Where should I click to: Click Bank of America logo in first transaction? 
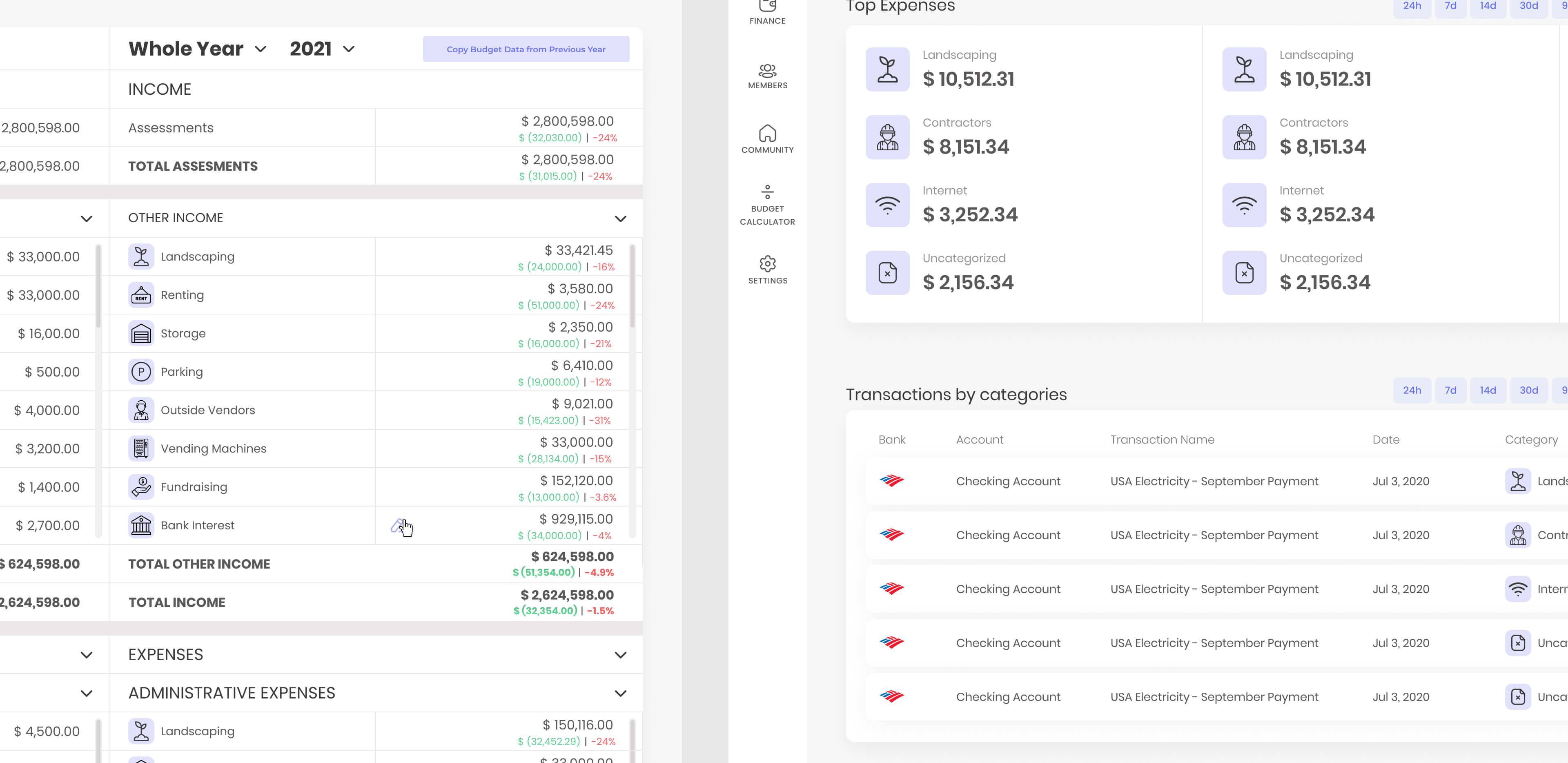coord(892,481)
